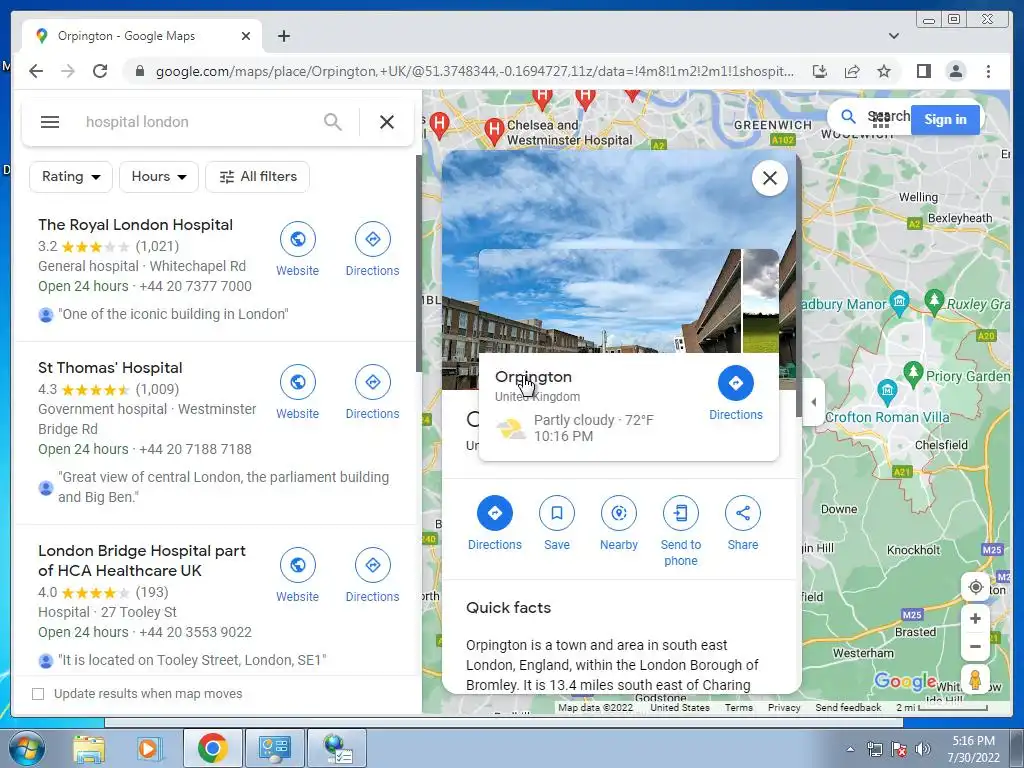The height and width of the screenshot is (768, 1024).
Task: Send Orpington to phone
Action: pyautogui.click(x=680, y=532)
